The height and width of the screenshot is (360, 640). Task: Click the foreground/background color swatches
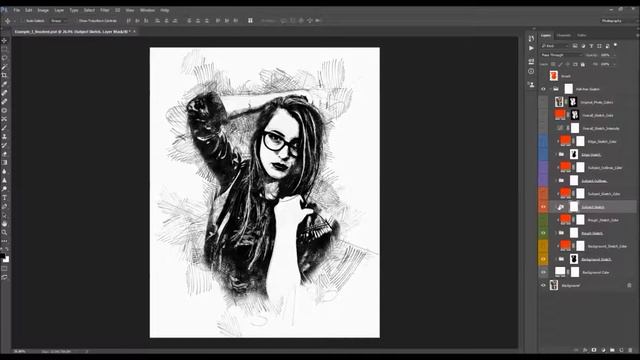[4, 258]
